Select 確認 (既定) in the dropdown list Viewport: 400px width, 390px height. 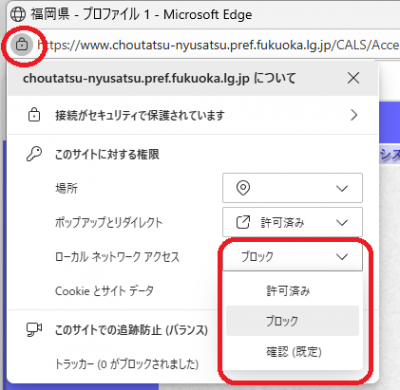pos(292,352)
